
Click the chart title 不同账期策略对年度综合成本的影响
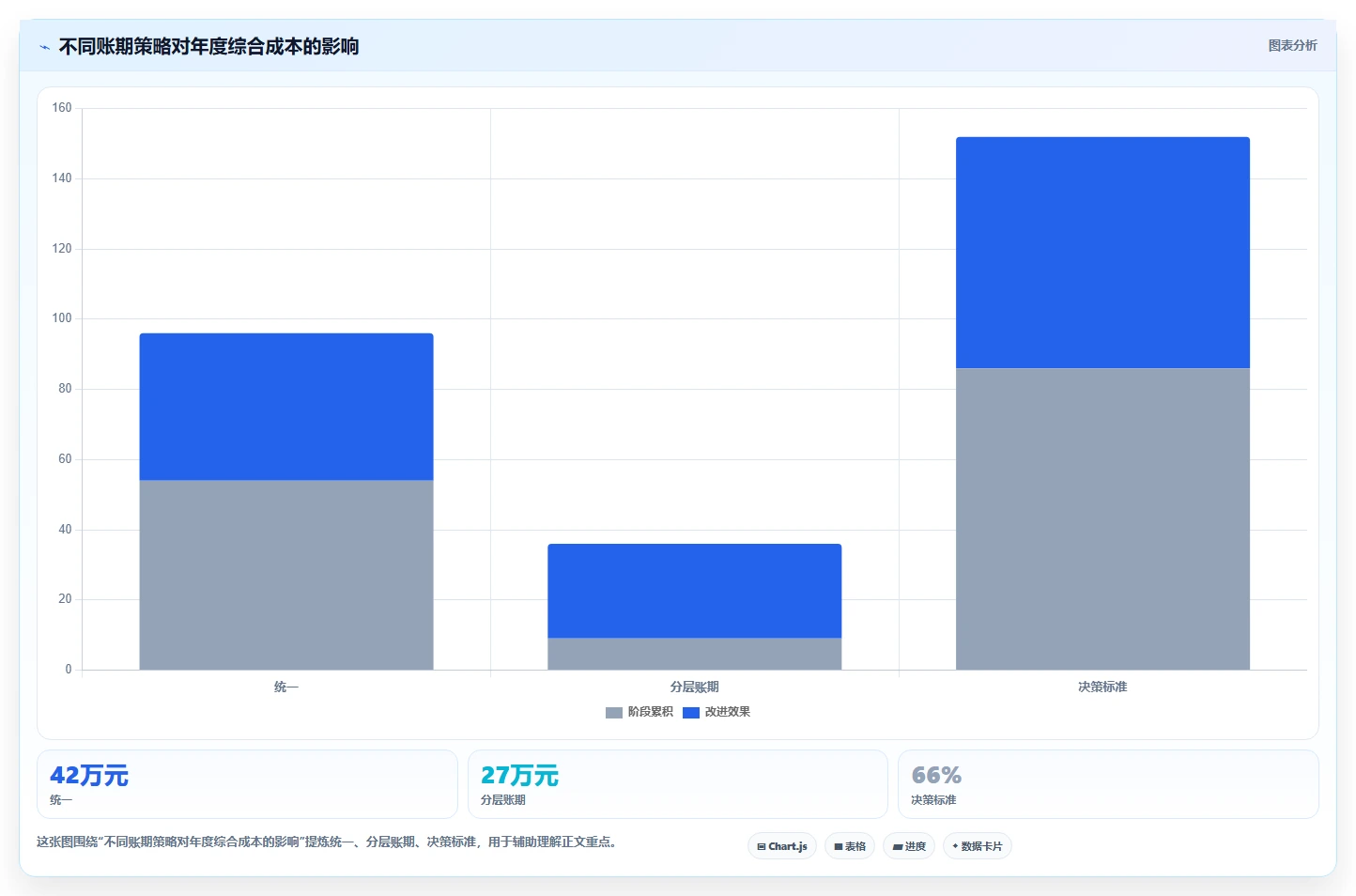click(208, 47)
